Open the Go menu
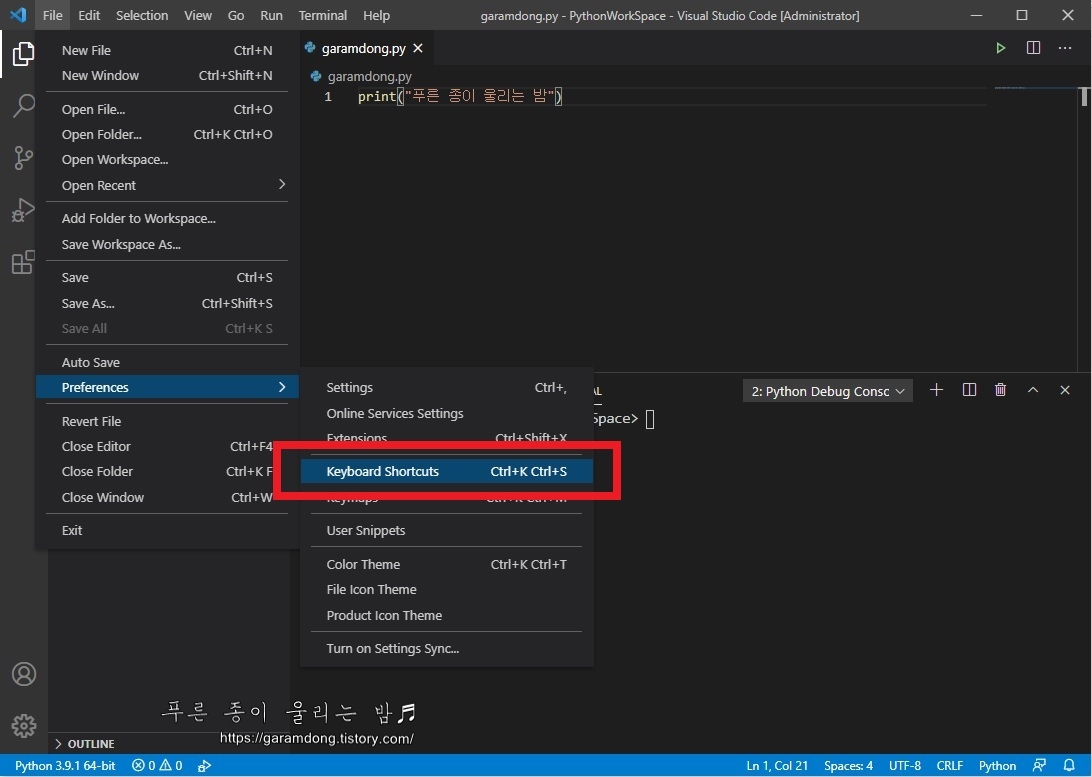 (236, 15)
